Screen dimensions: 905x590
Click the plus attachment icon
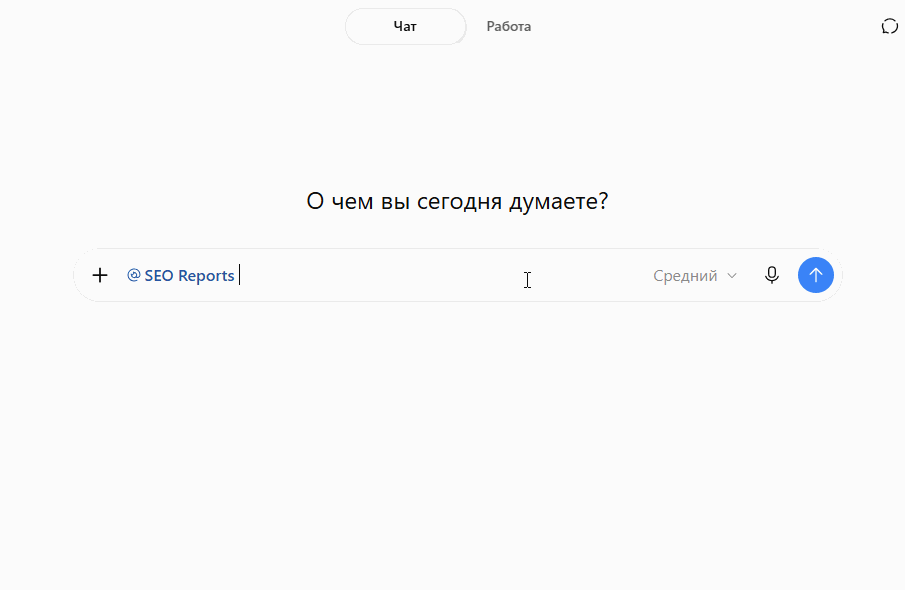pyautogui.click(x=100, y=275)
